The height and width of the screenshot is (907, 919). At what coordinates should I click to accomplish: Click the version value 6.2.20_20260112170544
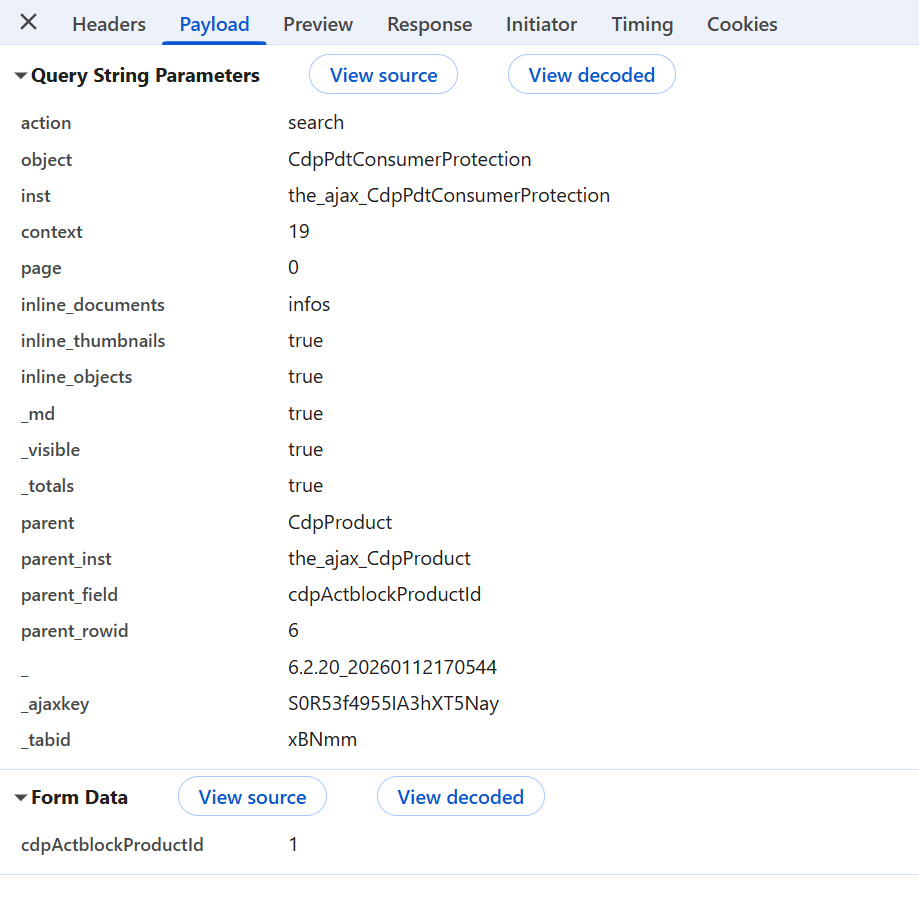pyautogui.click(x=392, y=667)
